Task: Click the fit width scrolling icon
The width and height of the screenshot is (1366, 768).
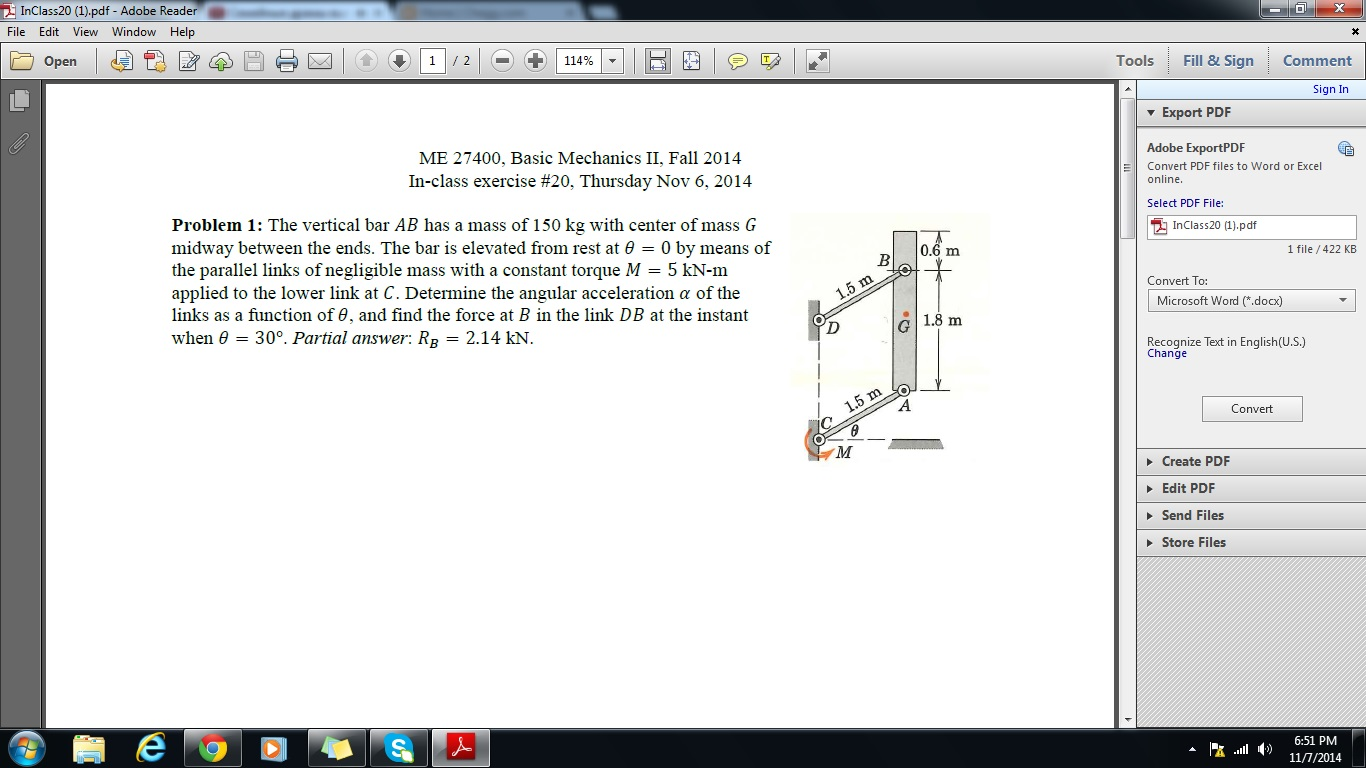Action: click(x=658, y=61)
